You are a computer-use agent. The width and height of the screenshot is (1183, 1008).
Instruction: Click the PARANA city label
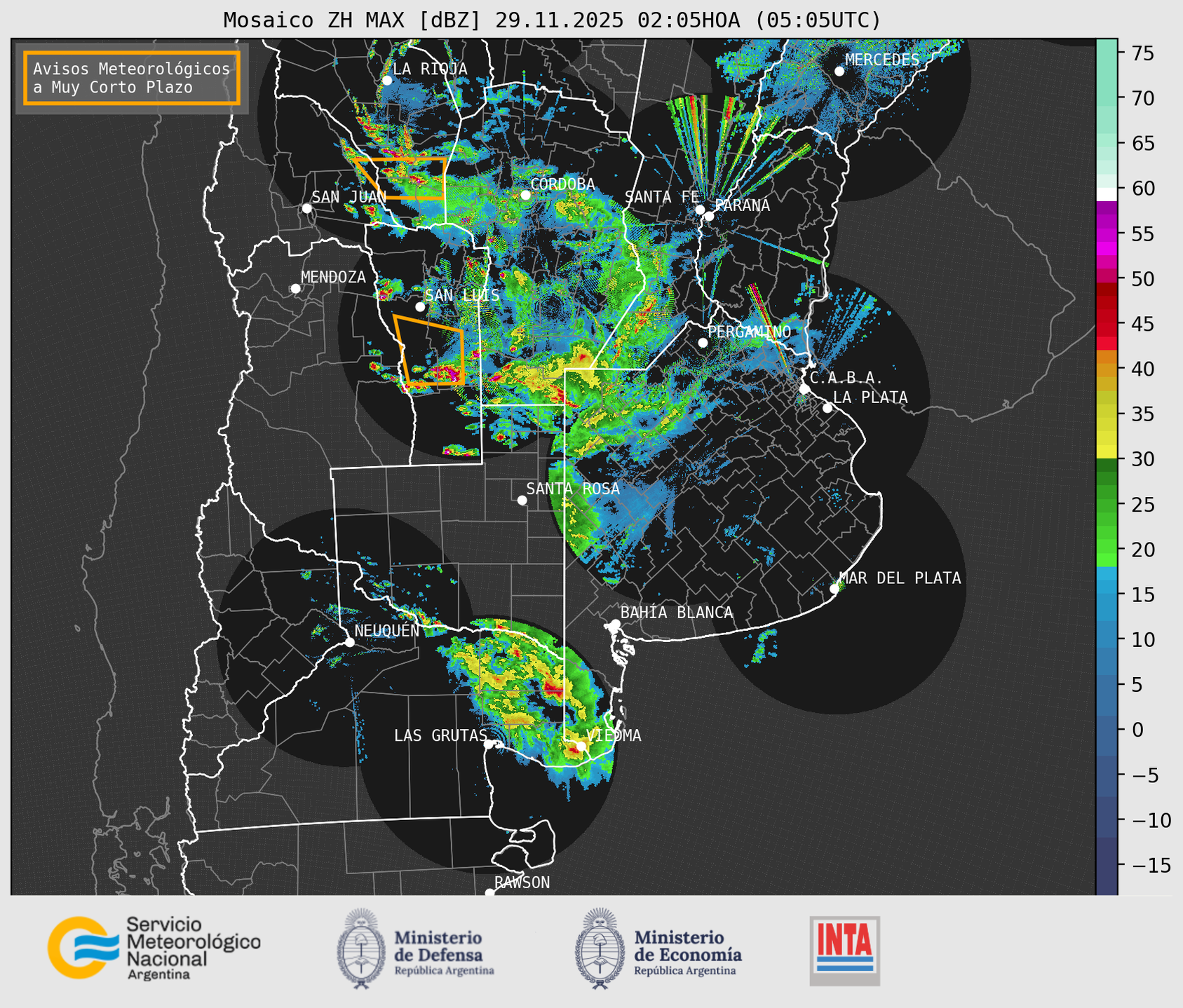tap(742, 205)
